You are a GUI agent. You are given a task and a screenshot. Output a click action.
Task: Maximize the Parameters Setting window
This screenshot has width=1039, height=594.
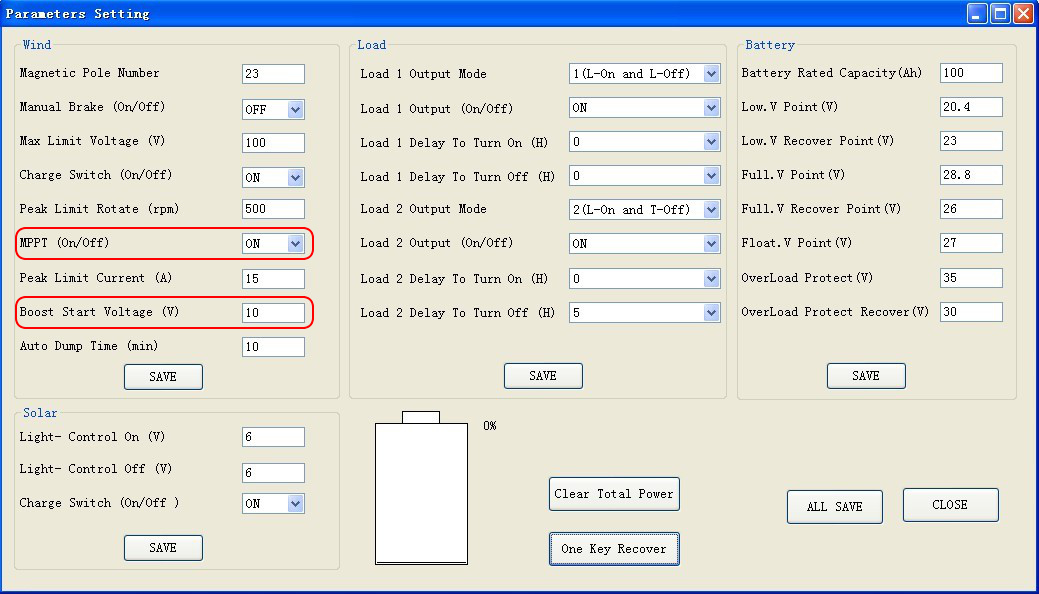click(1000, 13)
